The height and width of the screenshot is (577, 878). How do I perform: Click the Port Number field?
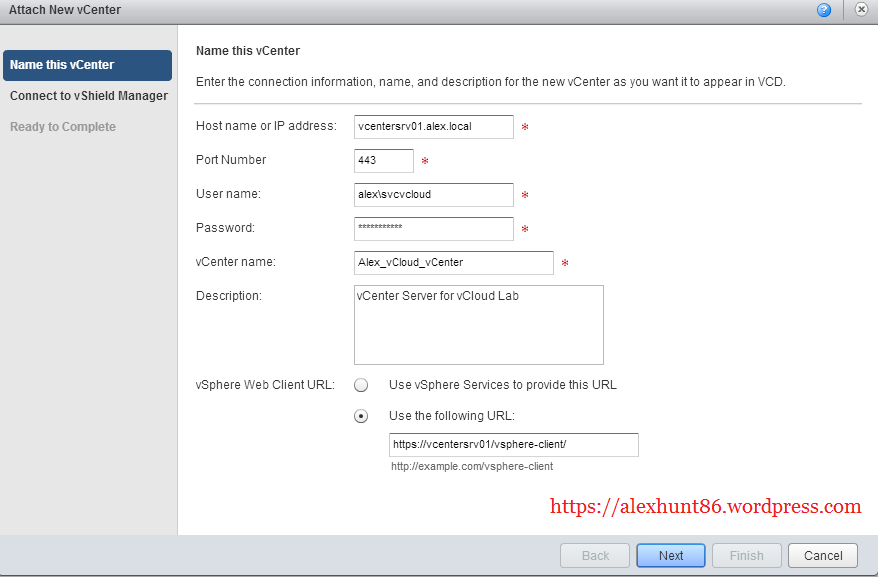[x=384, y=161]
